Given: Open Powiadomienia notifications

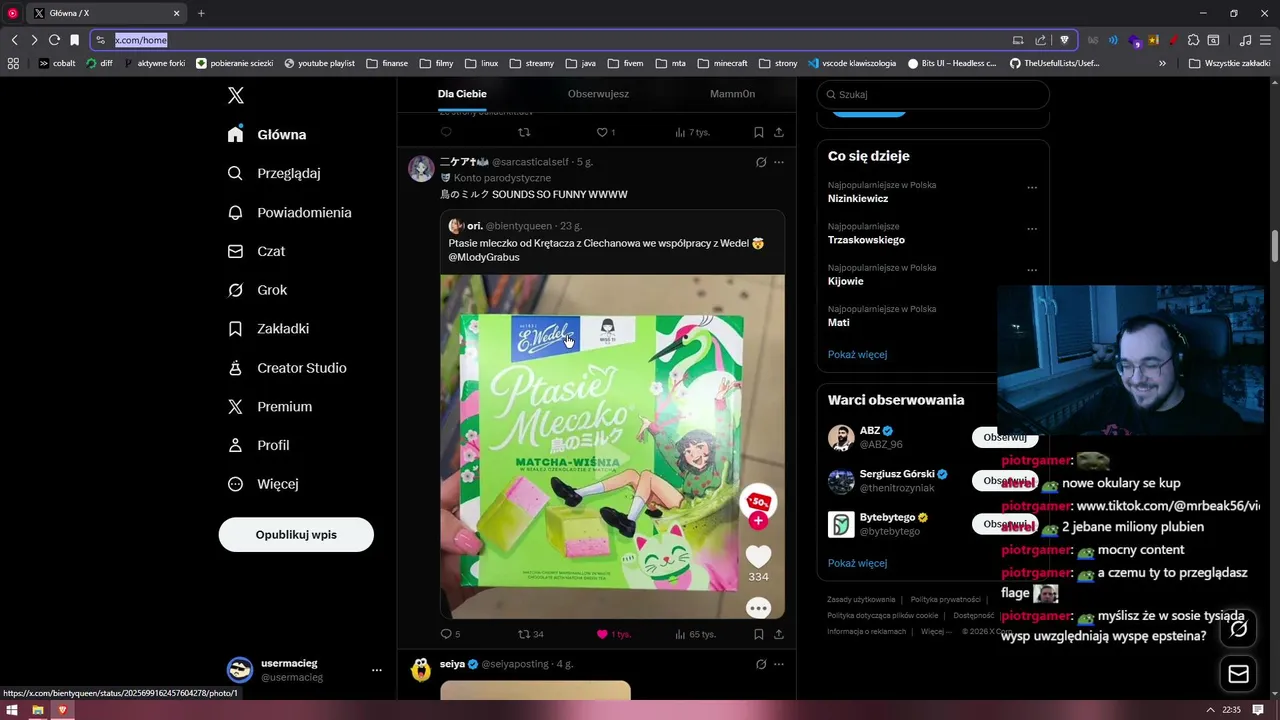Looking at the screenshot, I should (289, 212).
